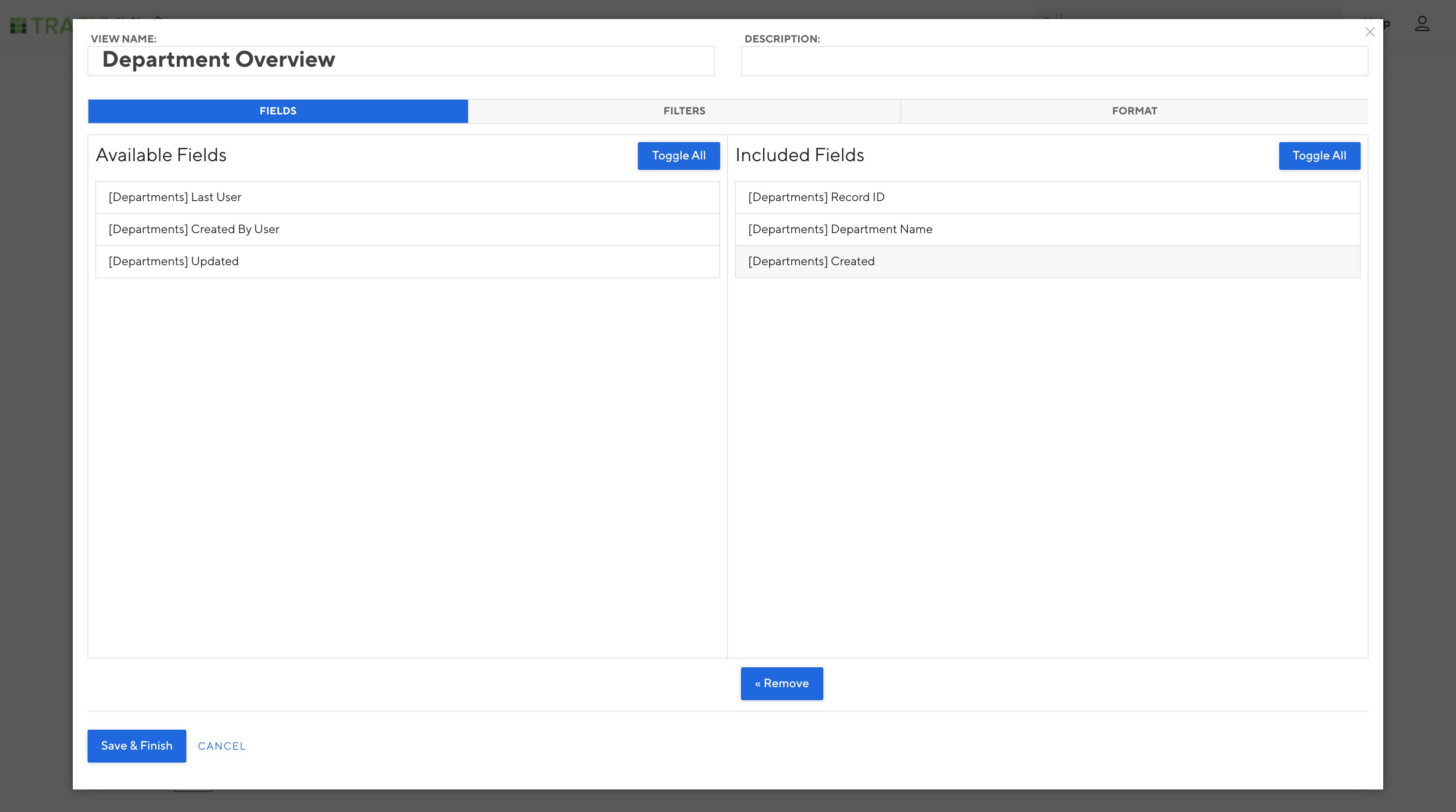
Task: Select [Departments] Updated field
Action: click(x=407, y=262)
